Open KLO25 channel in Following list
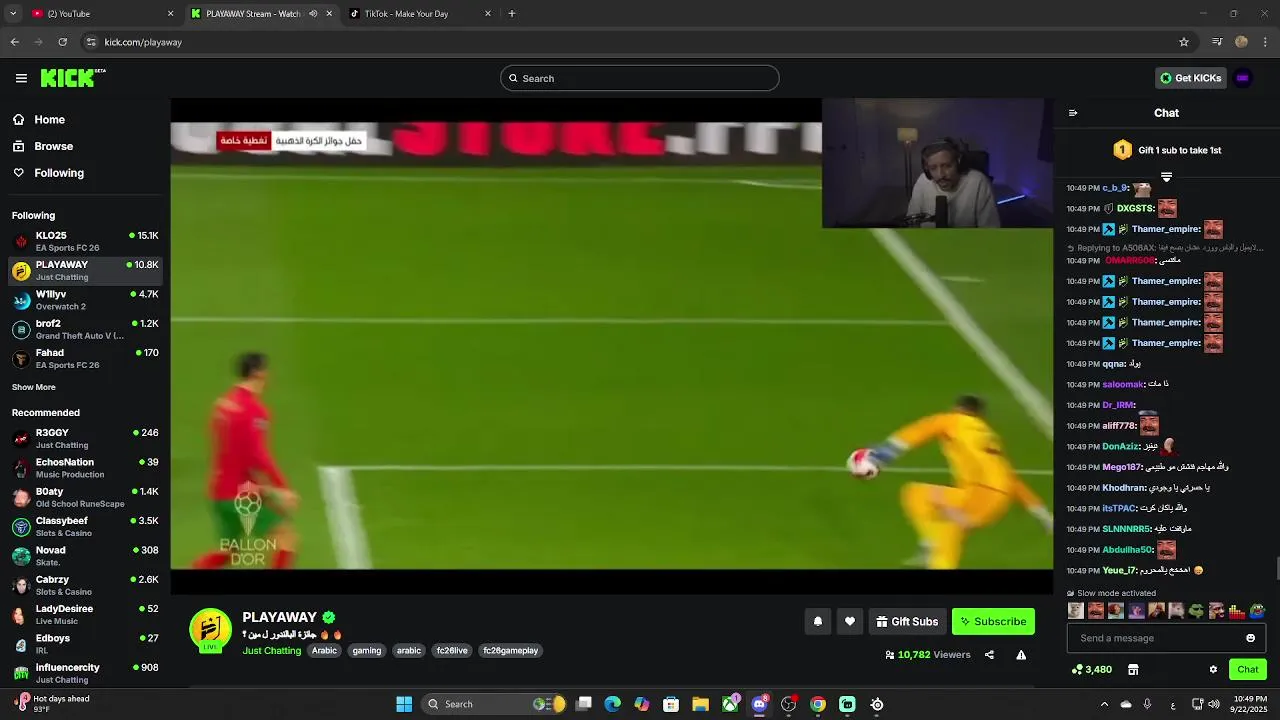 [x=85, y=241]
